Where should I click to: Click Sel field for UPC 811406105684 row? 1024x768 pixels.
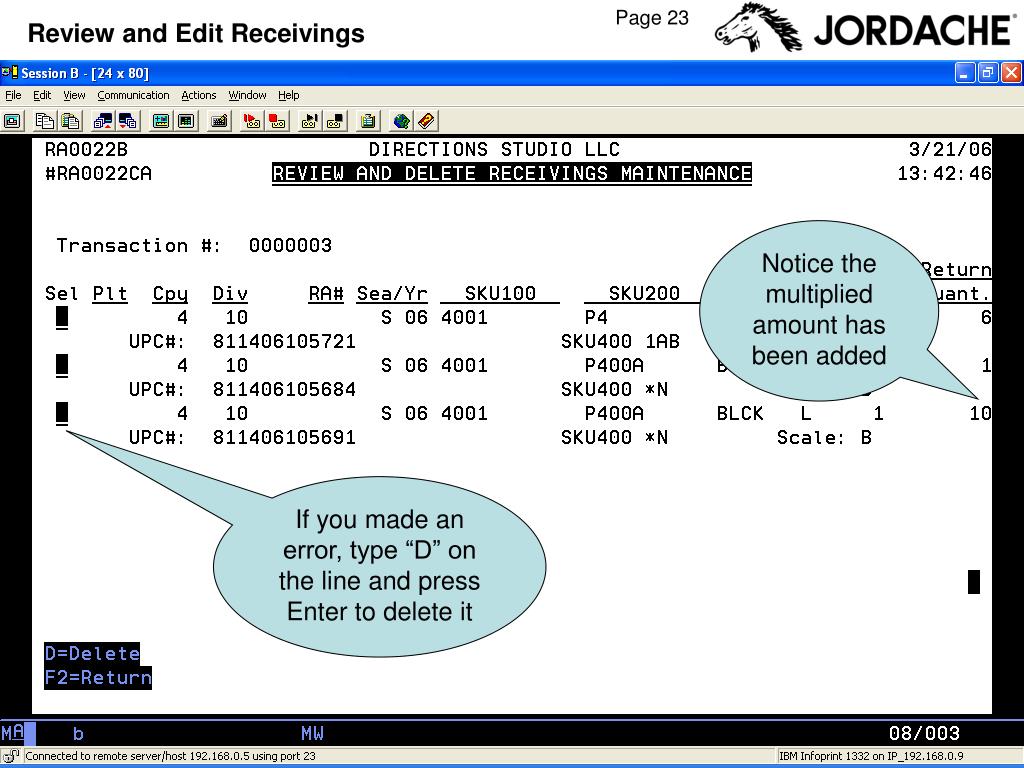coord(62,366)
